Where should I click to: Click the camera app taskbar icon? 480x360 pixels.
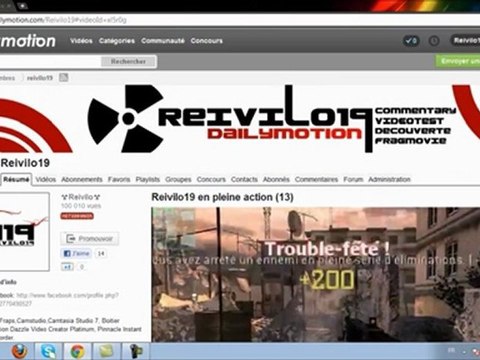[136, 351]
